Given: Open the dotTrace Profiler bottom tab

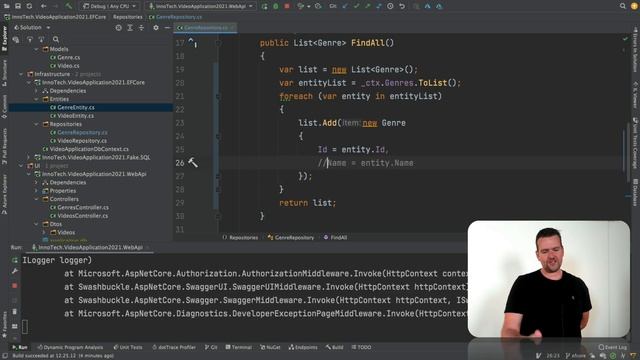Looking at the screenshot, I should click(x=174, y=347).
